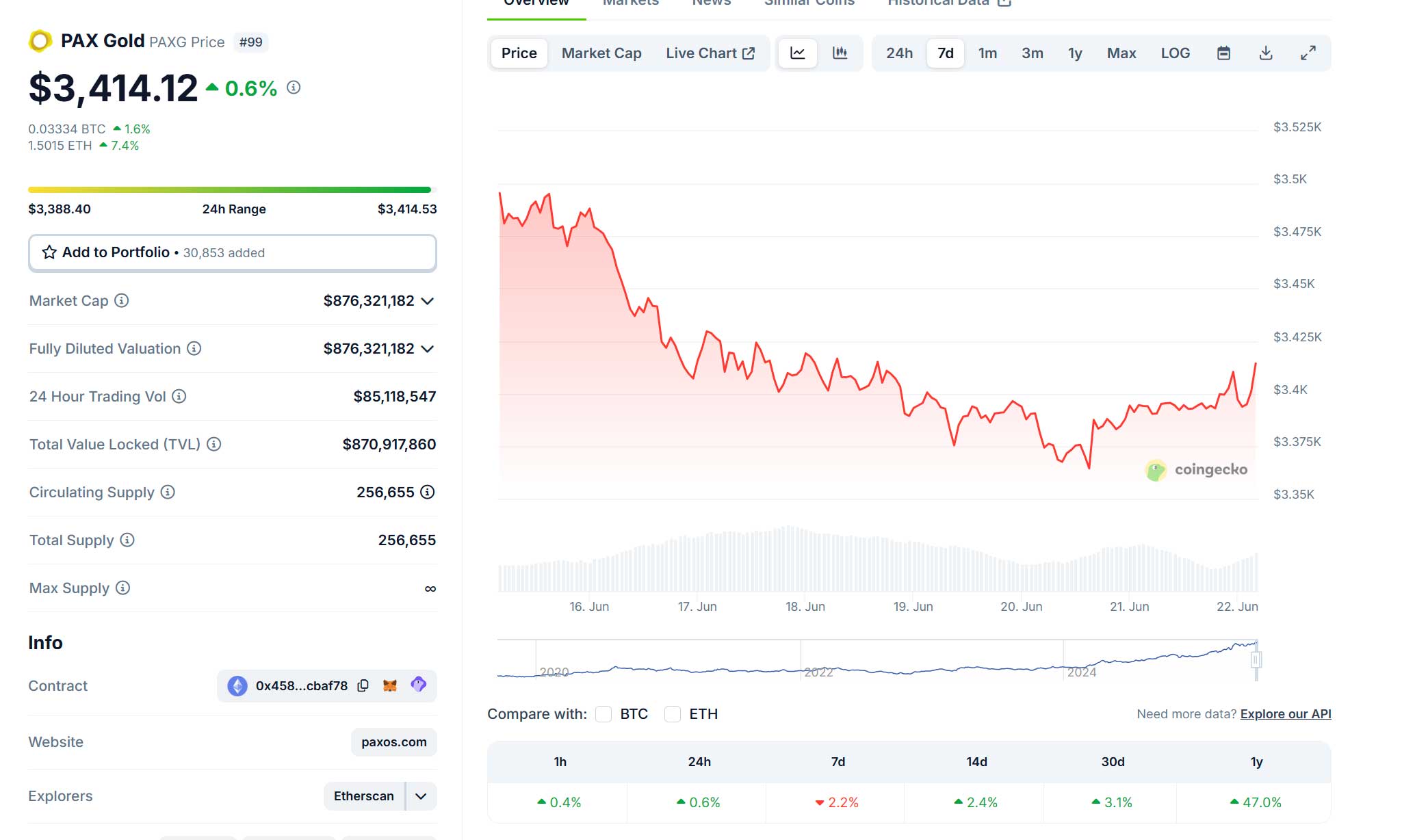The width and height of the screenshot is (1402, 840).
Task: Click the 7d -2.2% performance cell
Action: [836, 802]
